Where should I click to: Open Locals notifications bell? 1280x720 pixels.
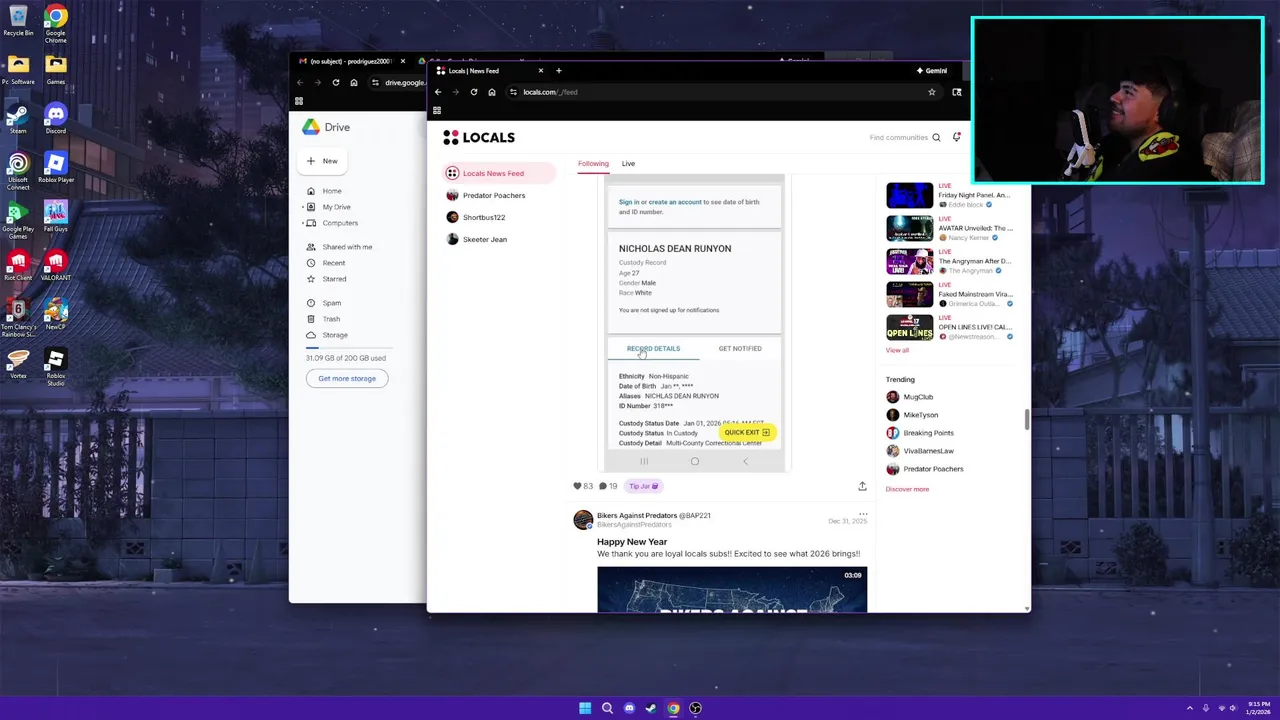957,137
